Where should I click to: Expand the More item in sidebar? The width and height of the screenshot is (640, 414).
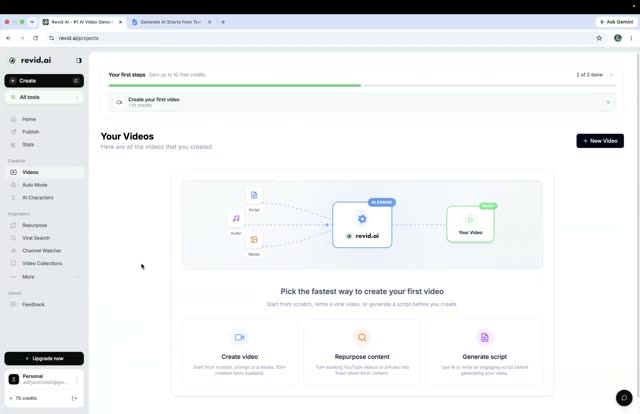click(x=44, y=277)
